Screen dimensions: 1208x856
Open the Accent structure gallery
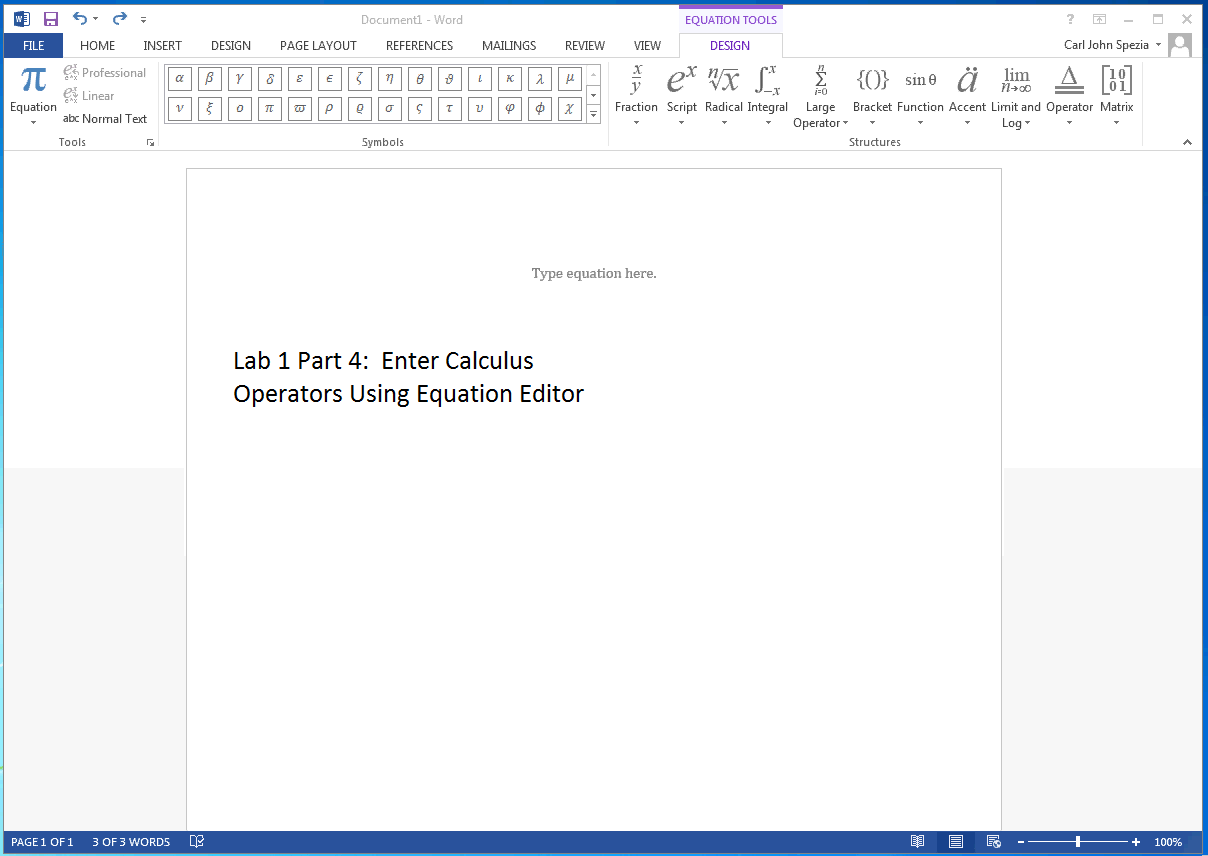pyautogui.click(x=967, y=95)
